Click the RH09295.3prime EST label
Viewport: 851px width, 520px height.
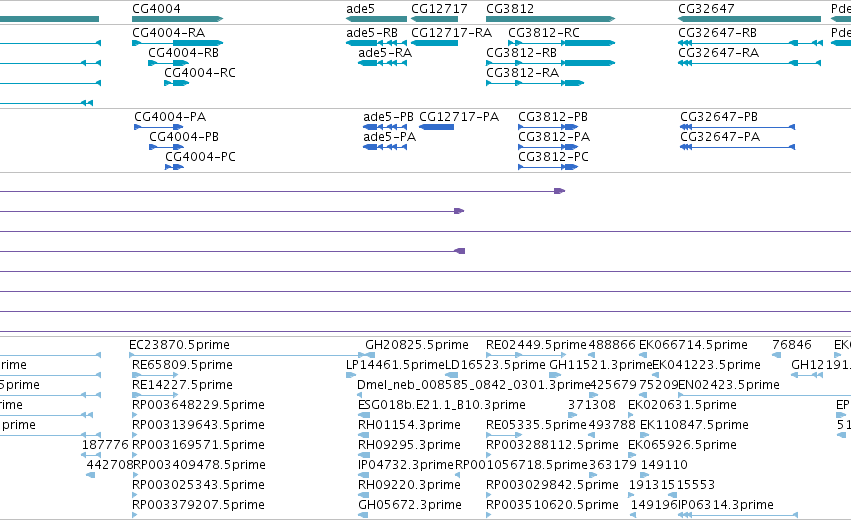coord(409,445)
